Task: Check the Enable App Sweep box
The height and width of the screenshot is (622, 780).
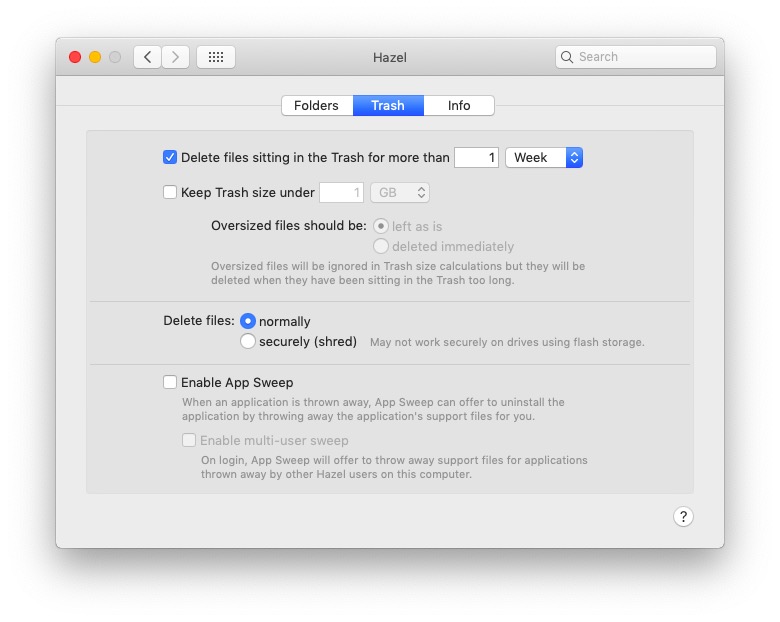Action: pyautogui.click(x=170, y=382)
